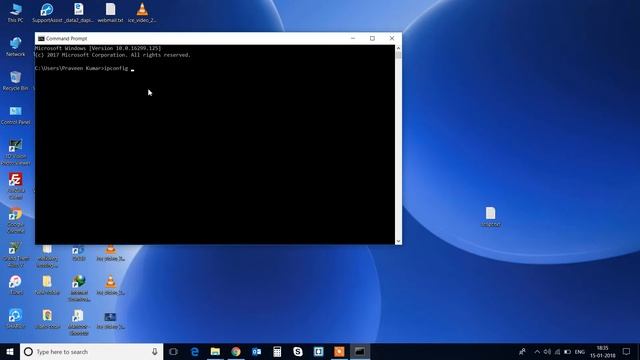640x360 pixels.
Task: Select the iTunes desktop shortcut
Action: pyautogui.click(x=16, y=284)
